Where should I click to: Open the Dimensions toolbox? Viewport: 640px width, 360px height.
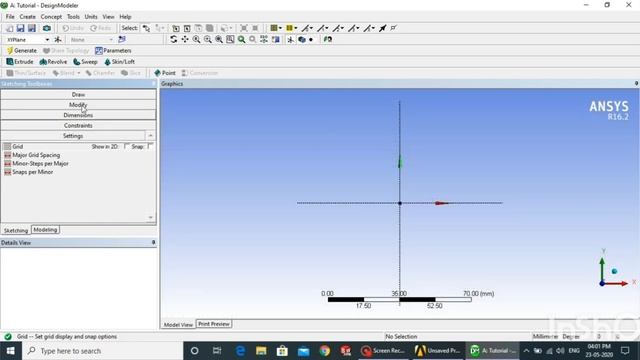(78, 115)
